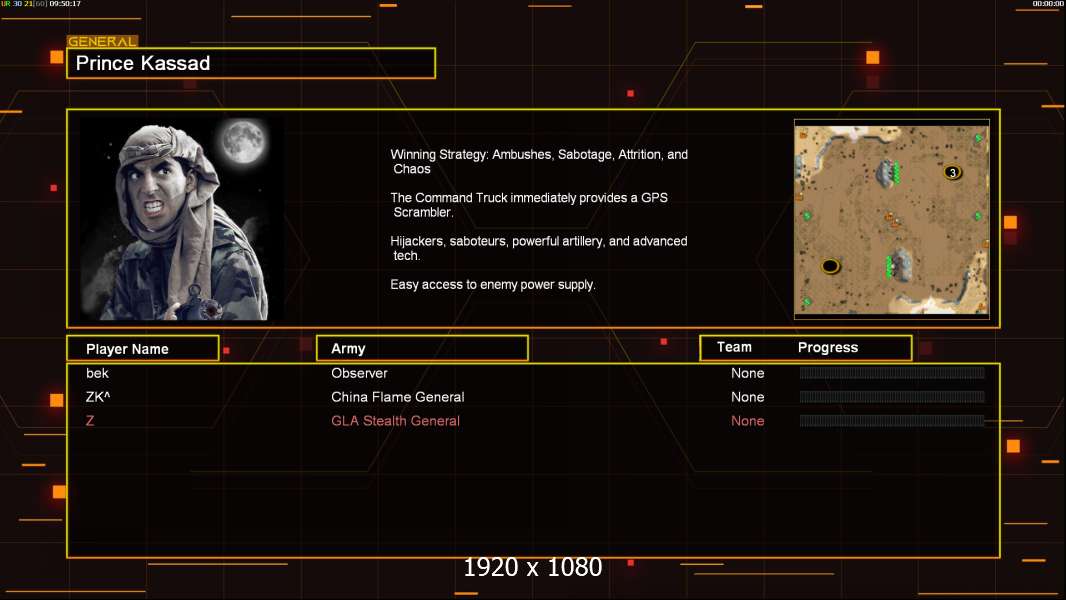Select start position marker 3 on the map

(x=952, y=172)
